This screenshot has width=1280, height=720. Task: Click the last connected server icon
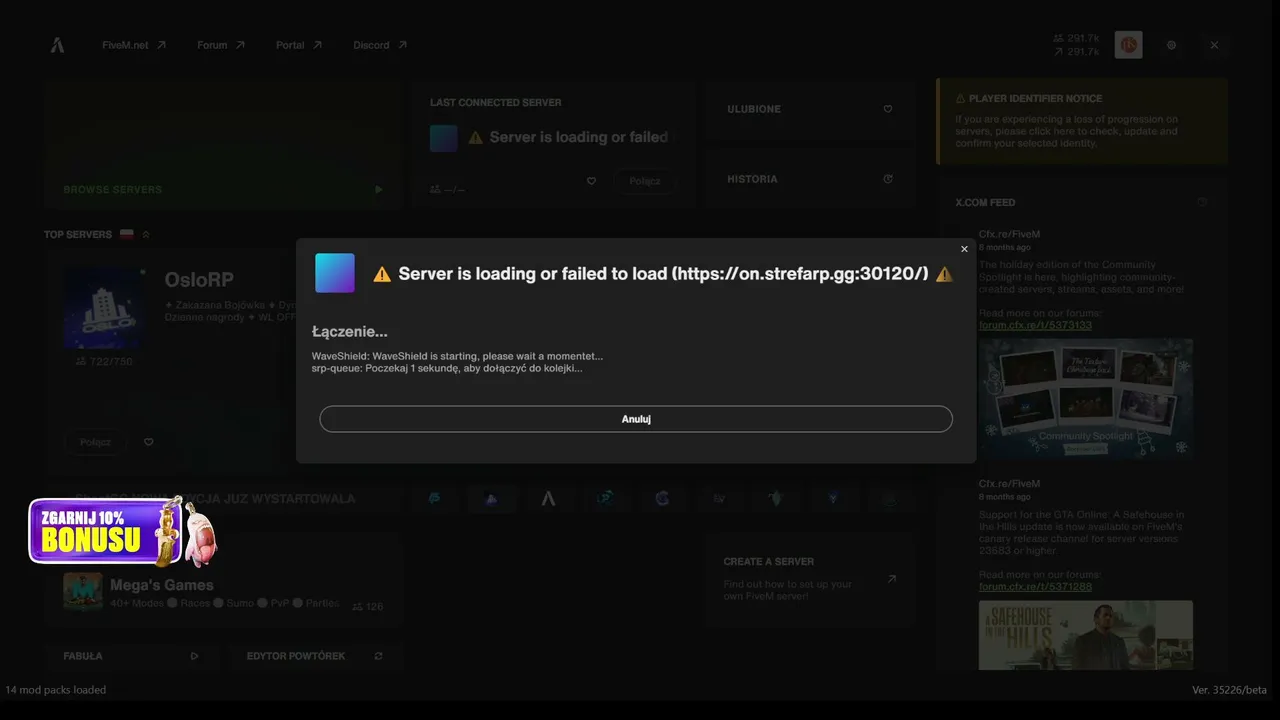444,138
